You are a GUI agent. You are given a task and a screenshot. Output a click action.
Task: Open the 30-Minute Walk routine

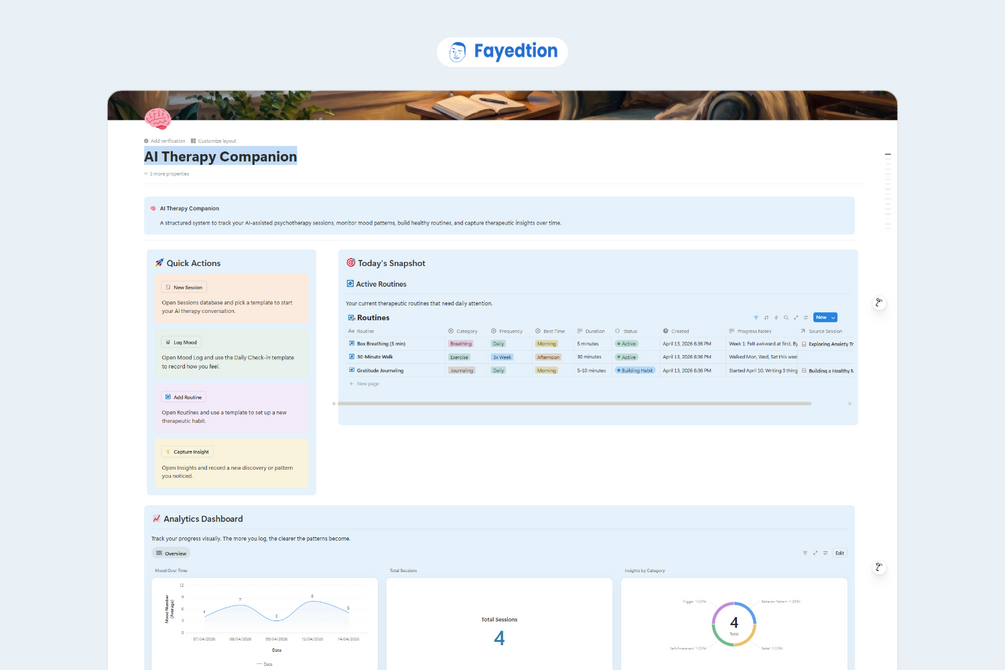point(375,357)
